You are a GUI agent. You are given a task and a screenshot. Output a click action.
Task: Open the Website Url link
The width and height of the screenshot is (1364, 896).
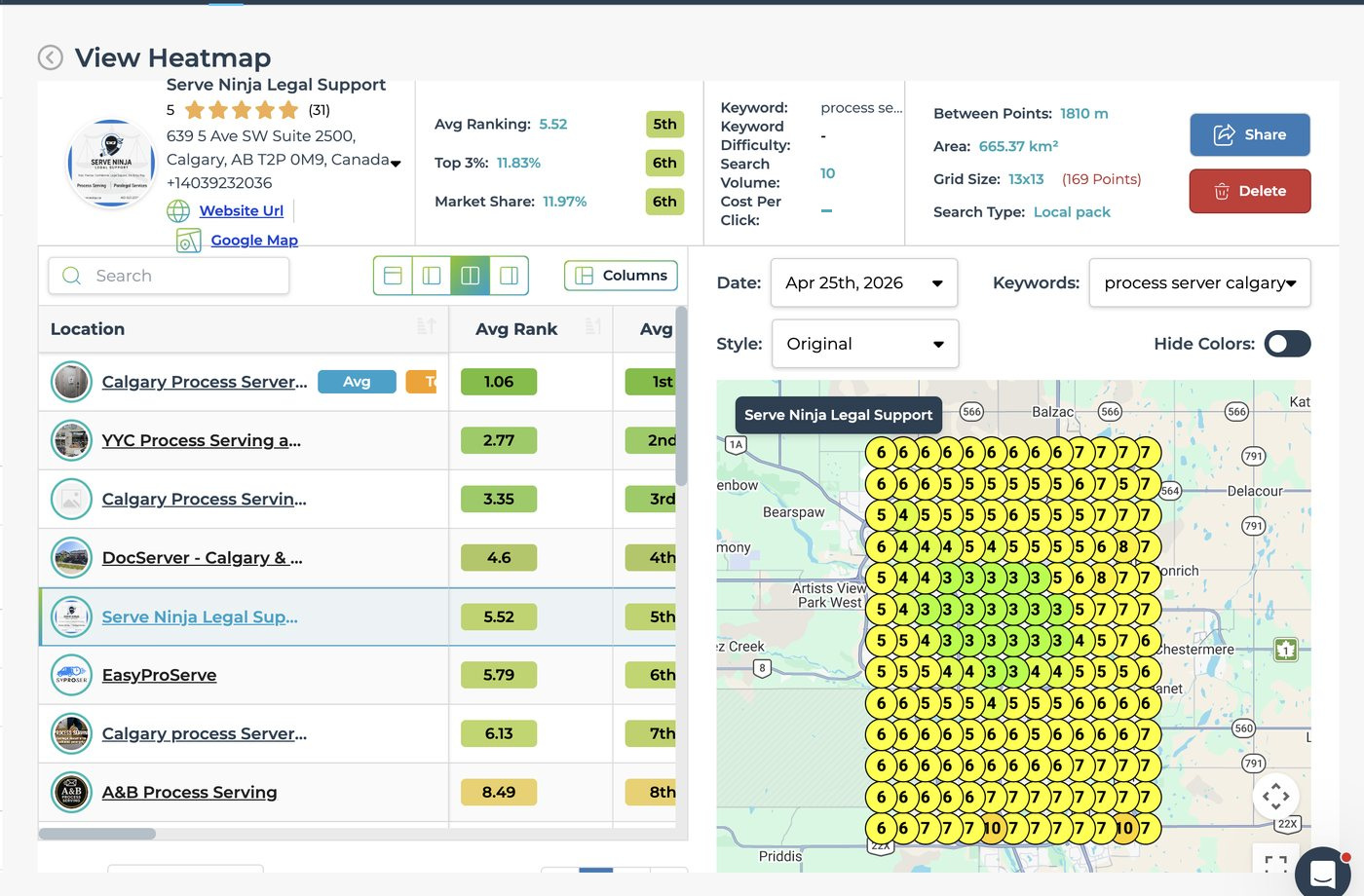[x=242, y=210]
